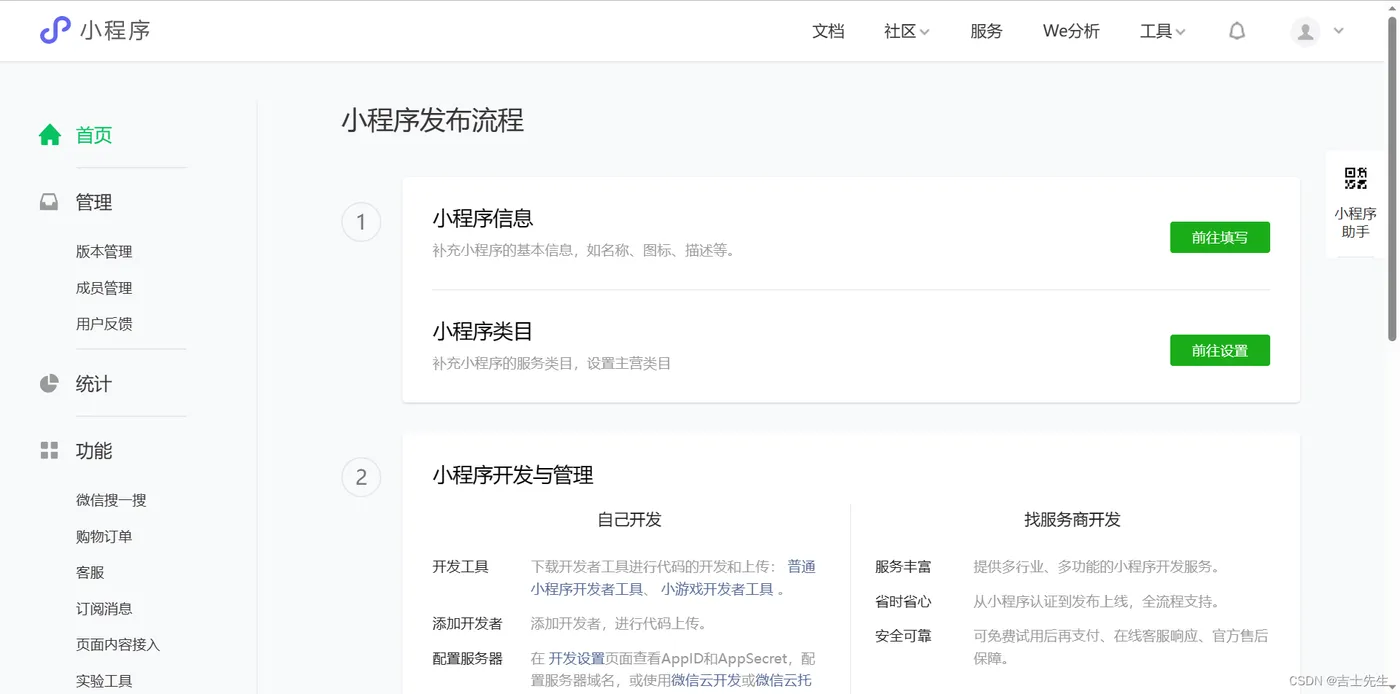This screenshot has height=694, width=1400.
Task: Open the 小程序助手 QR code icon
Action: 1356,179
